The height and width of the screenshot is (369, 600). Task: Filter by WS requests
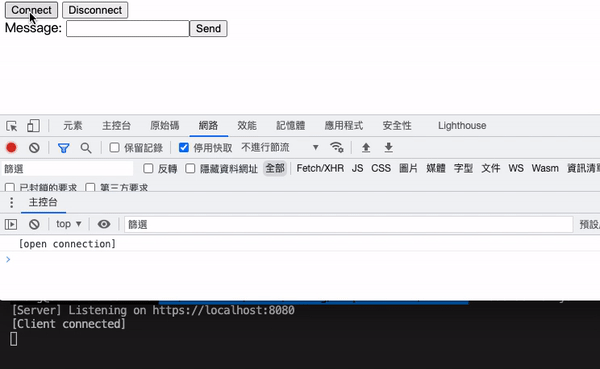[x=516, y=168]
